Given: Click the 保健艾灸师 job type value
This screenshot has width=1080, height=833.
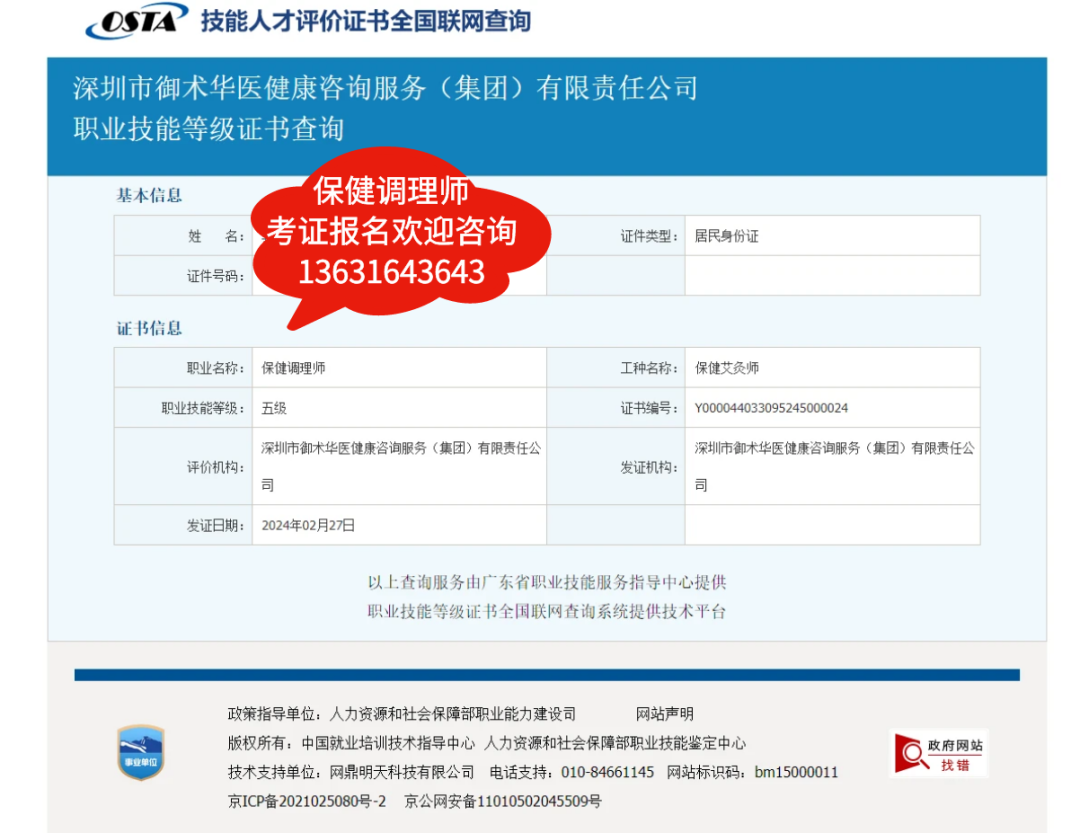Looking at the screenshot, I should pos(727,368).
